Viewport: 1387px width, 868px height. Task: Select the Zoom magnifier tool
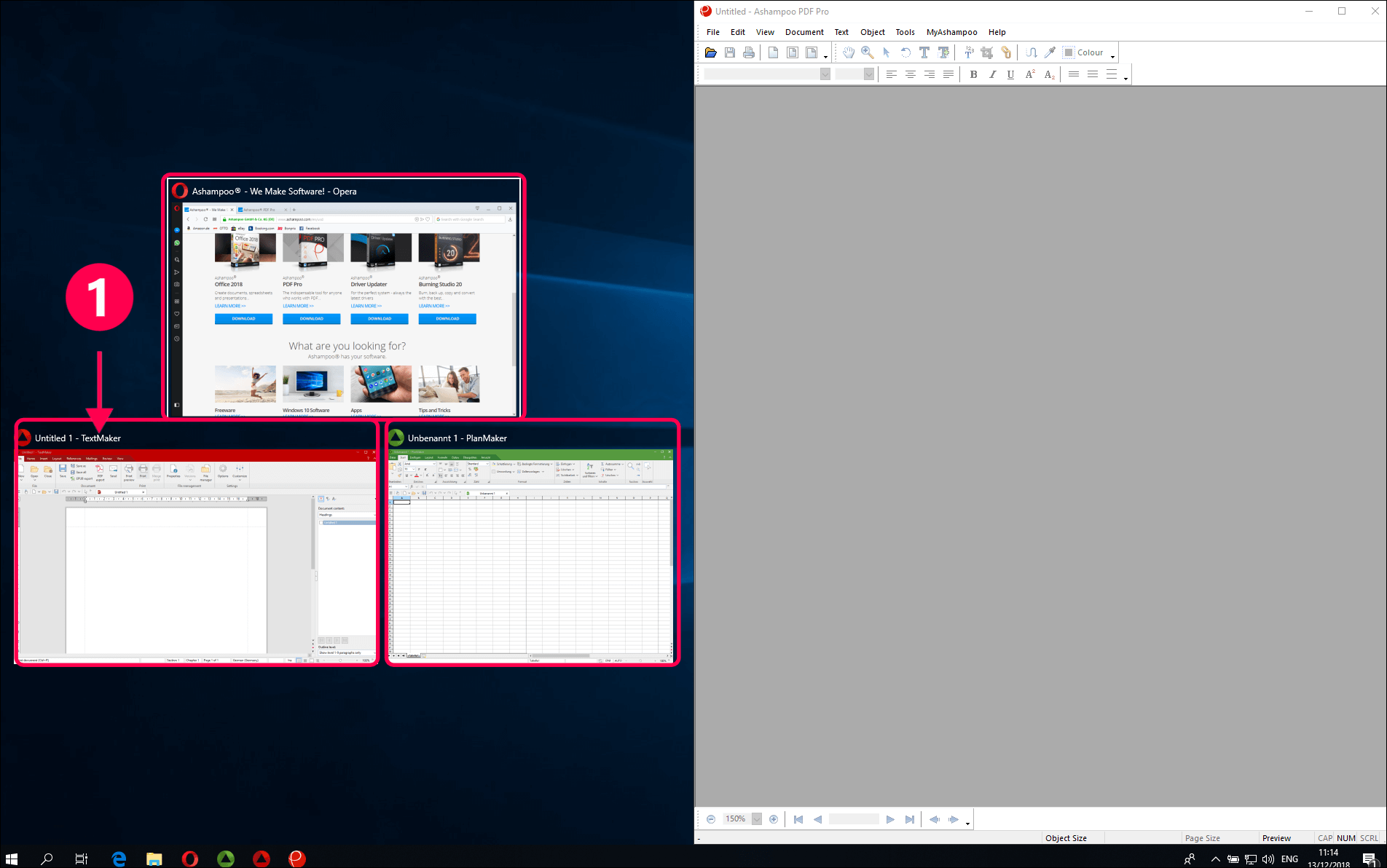pyautogui.click(x=868, y=52)
